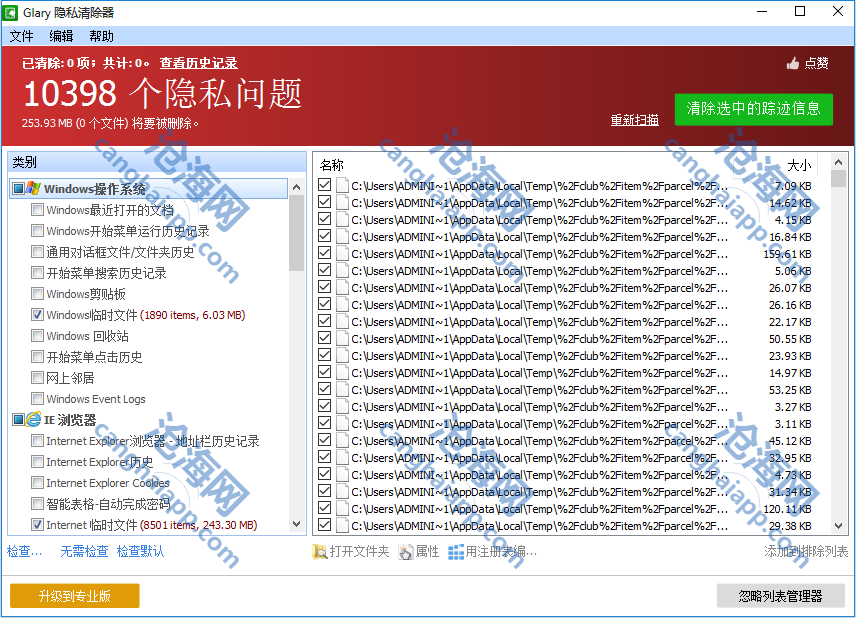The height and width of the screenshot is (618, 856).
Task: Click the file icon in the 45.12 KB row
Action: (342, 440)
